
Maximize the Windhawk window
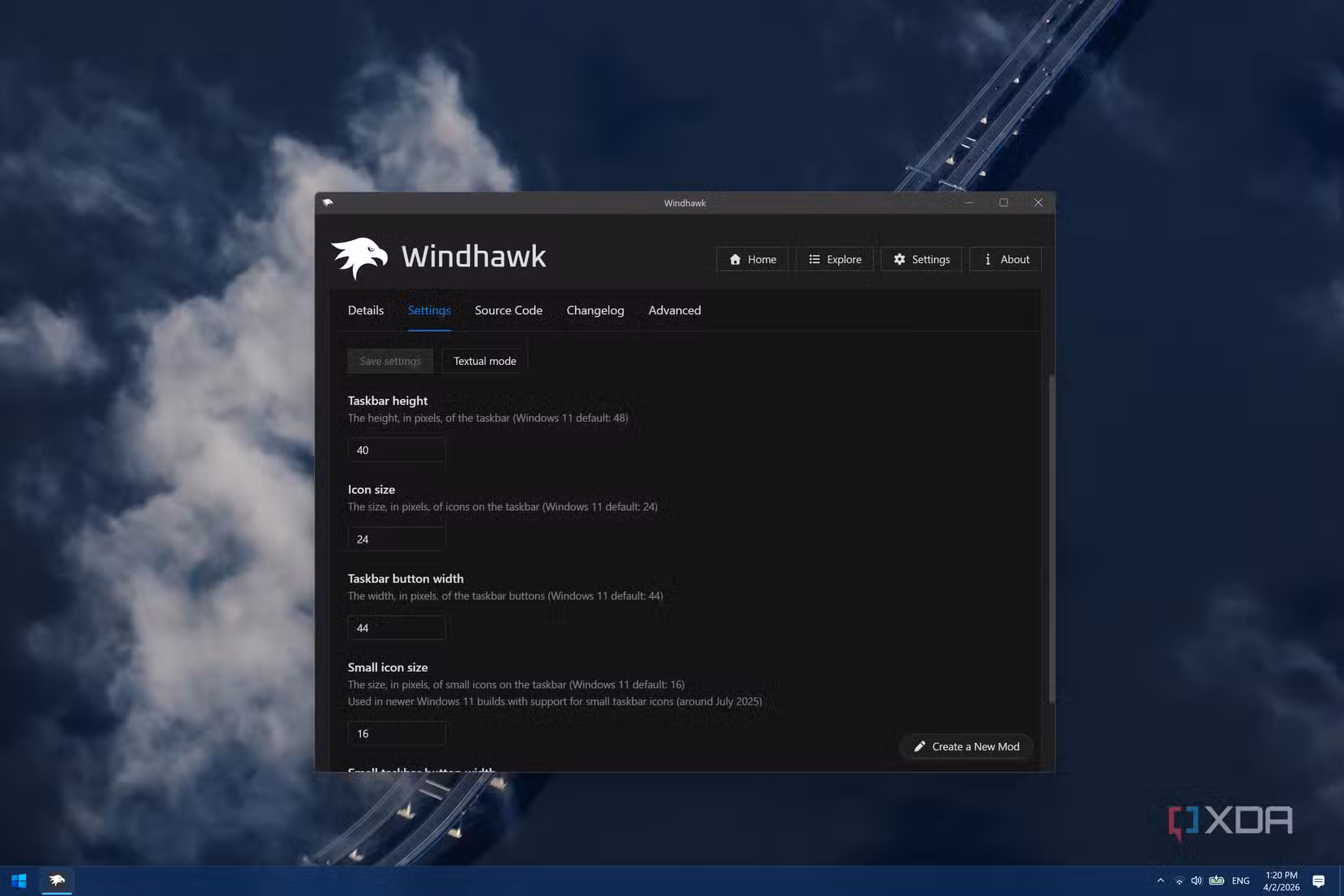coord(1004,203)
